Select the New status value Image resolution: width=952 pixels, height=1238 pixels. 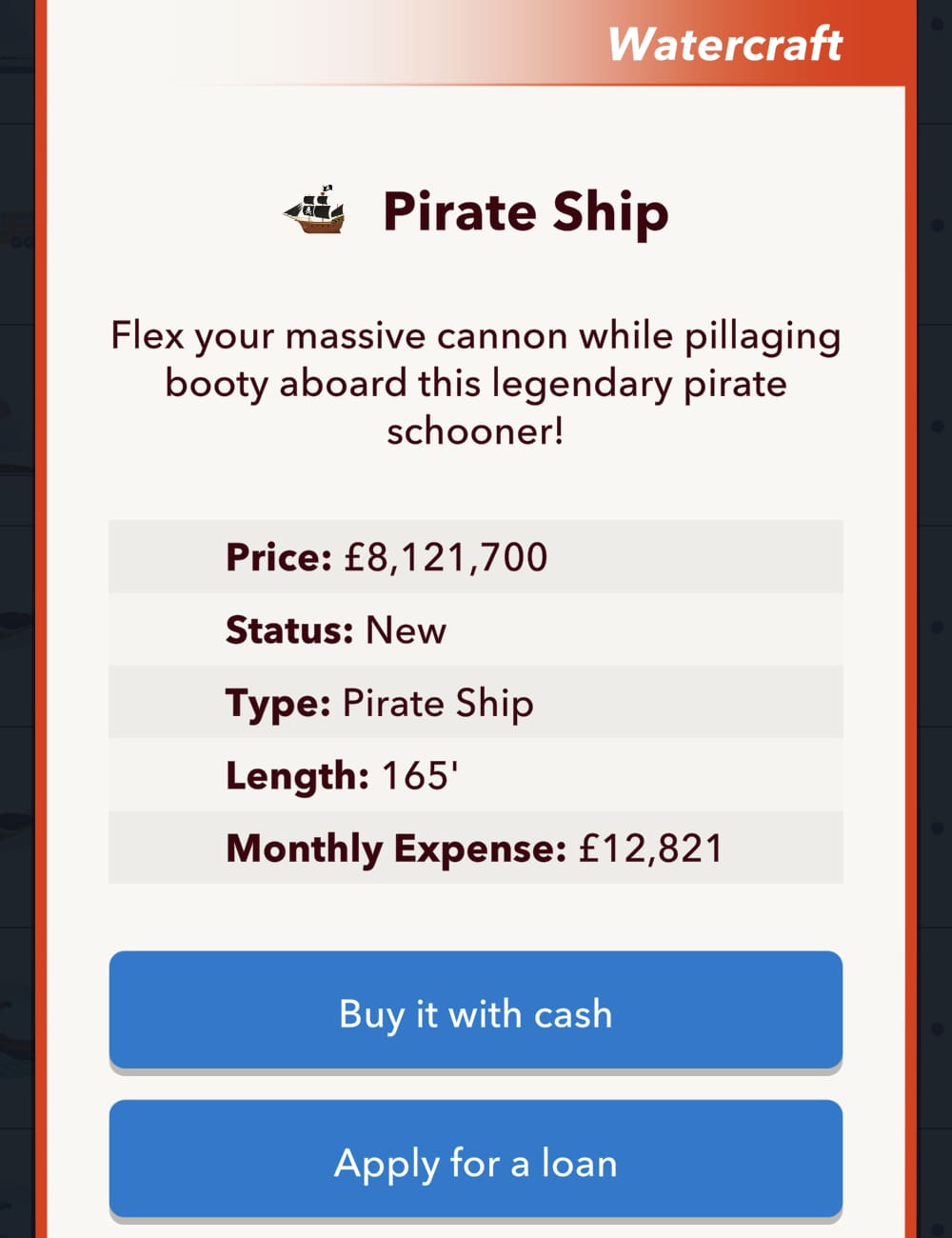click(x=406, y=629)
